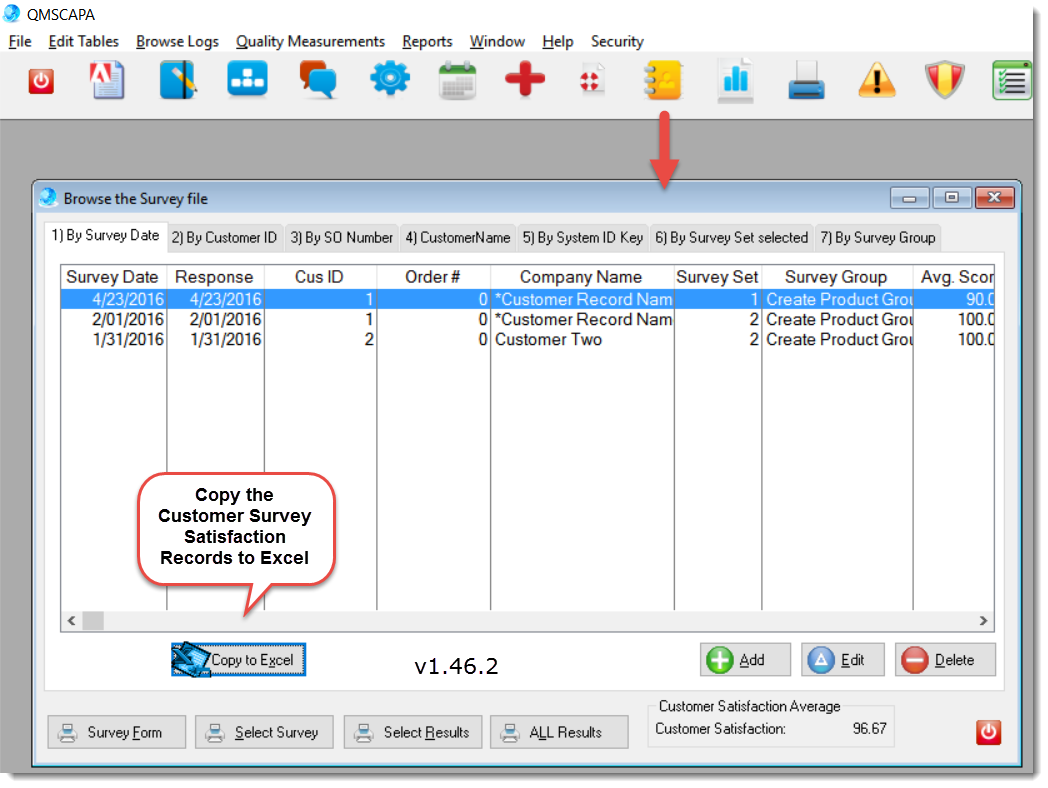Image resolution: width=1048 pixels, height=788 pixels.
Task: Select the 7) By Survey Group tab
Action: [878, 238]
